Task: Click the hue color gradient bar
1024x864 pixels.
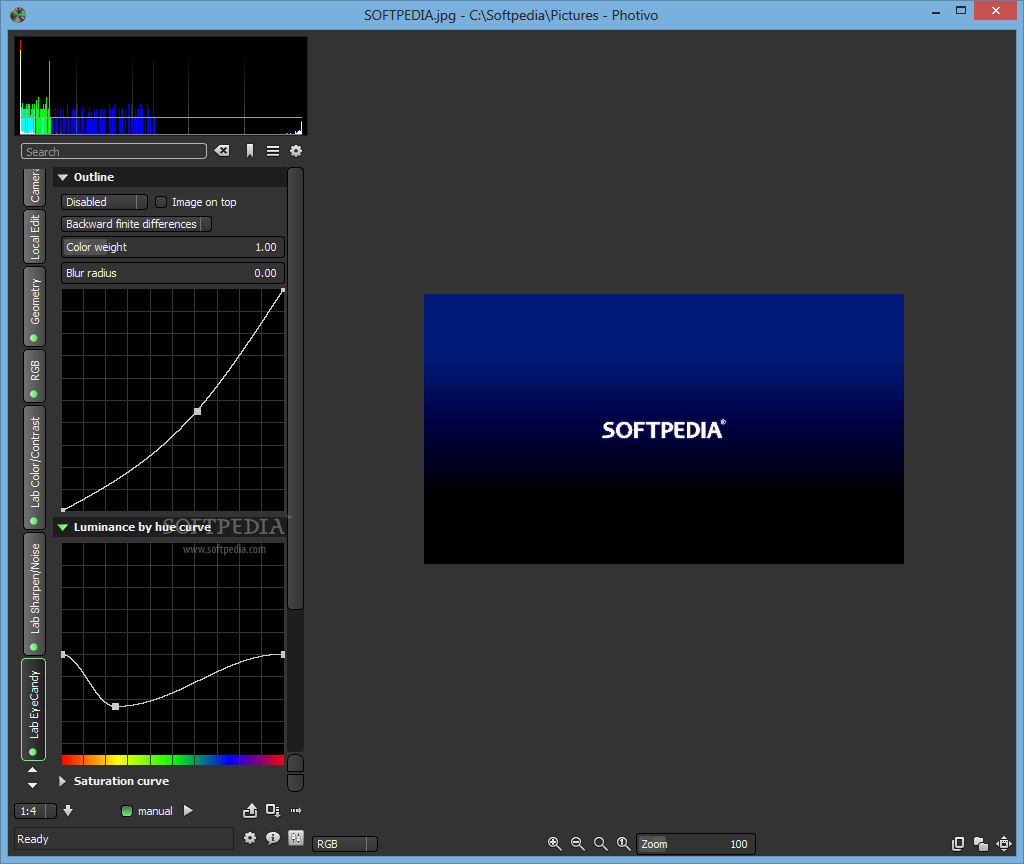Action: coord(173,760)
